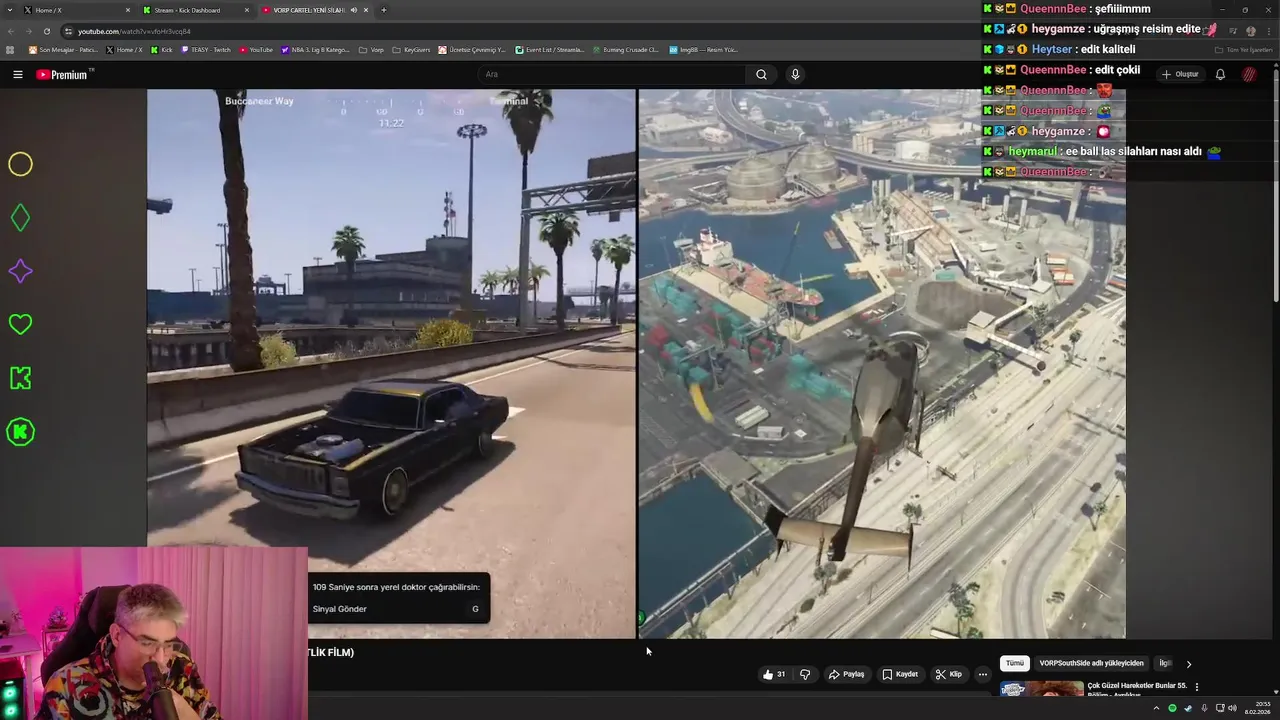Open options for Çok Güzel Hareketler video
The width and height of the screenshot is (1280, 720).
click(1196, 687)
